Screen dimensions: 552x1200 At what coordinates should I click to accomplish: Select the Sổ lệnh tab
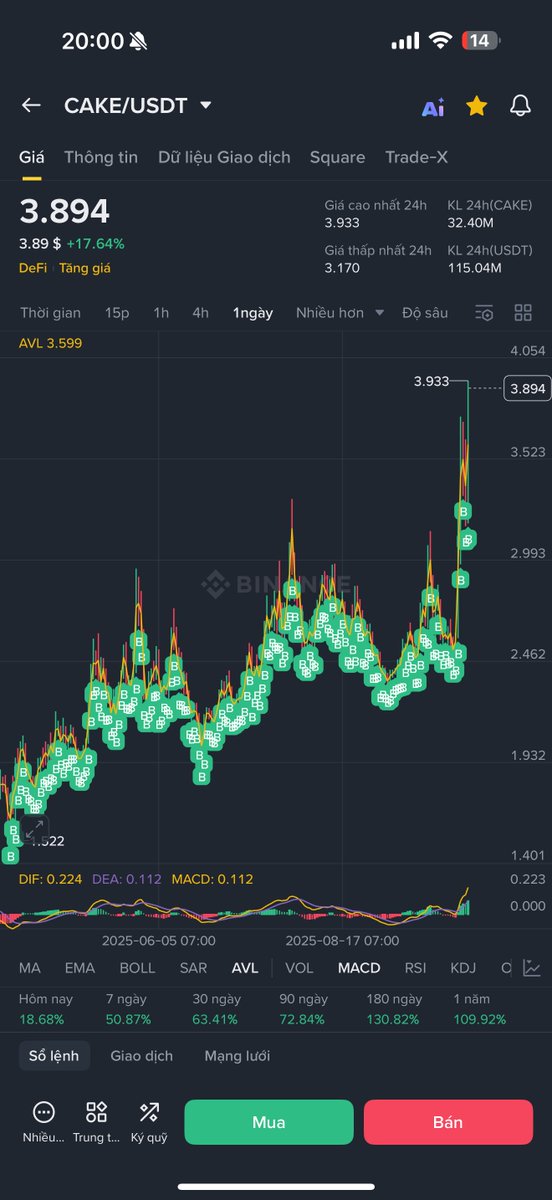[54, 1056]
